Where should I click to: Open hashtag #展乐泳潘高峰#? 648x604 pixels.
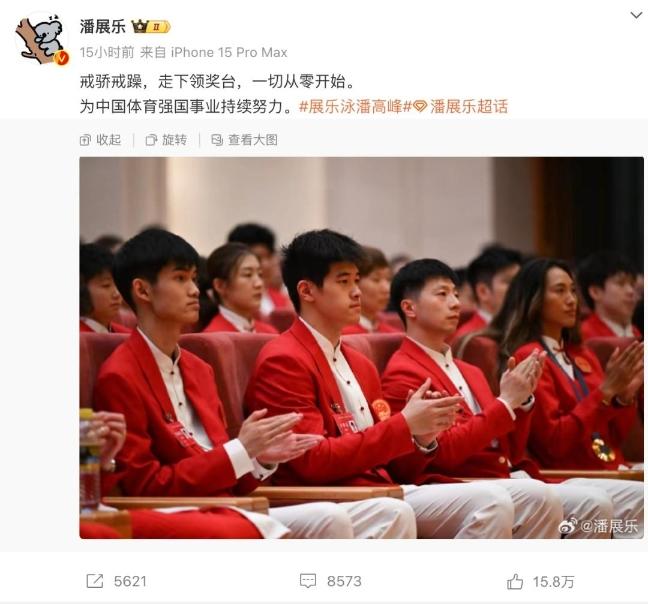coord(355,107)
